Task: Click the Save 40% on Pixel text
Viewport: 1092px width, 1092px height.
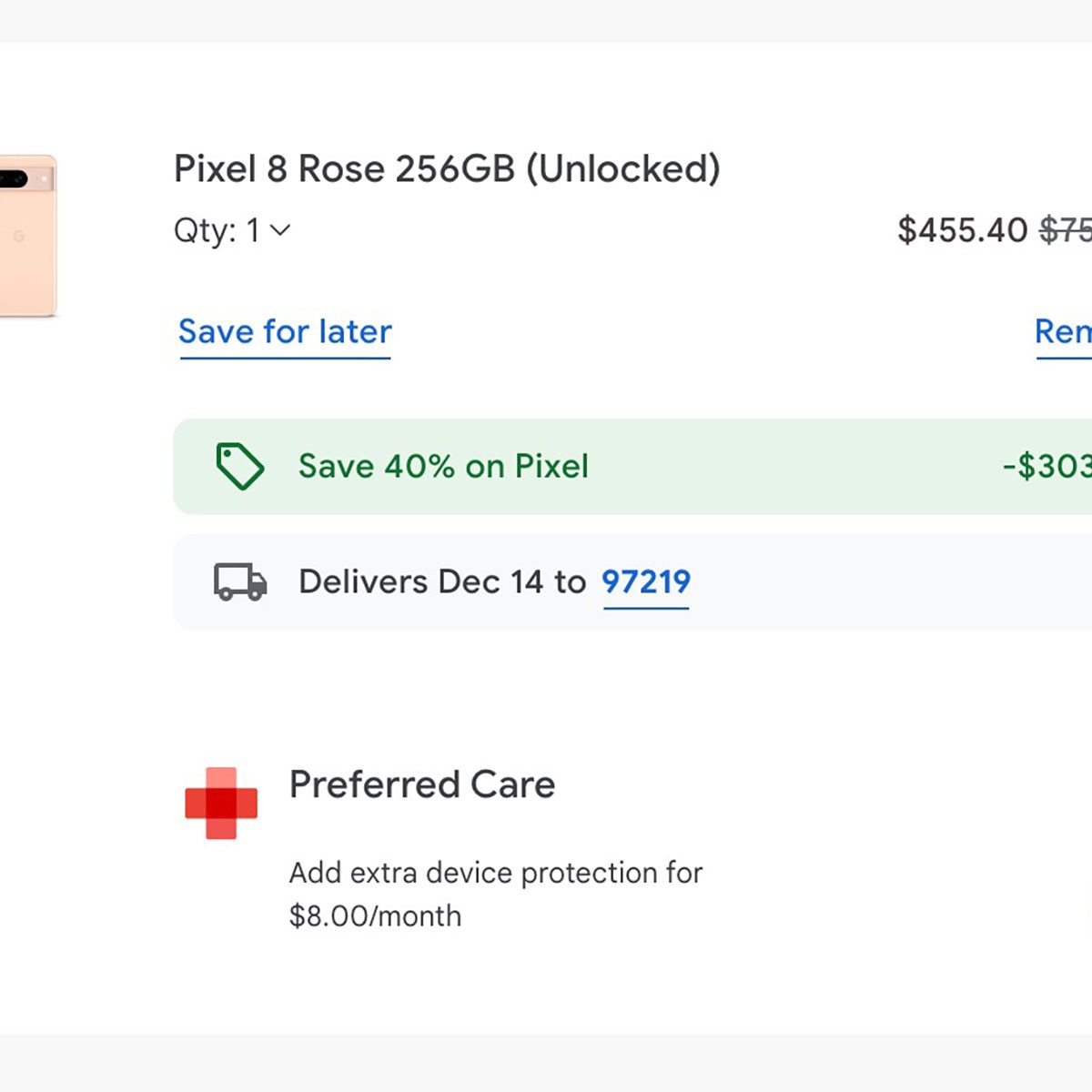Action: click(443, 467)
